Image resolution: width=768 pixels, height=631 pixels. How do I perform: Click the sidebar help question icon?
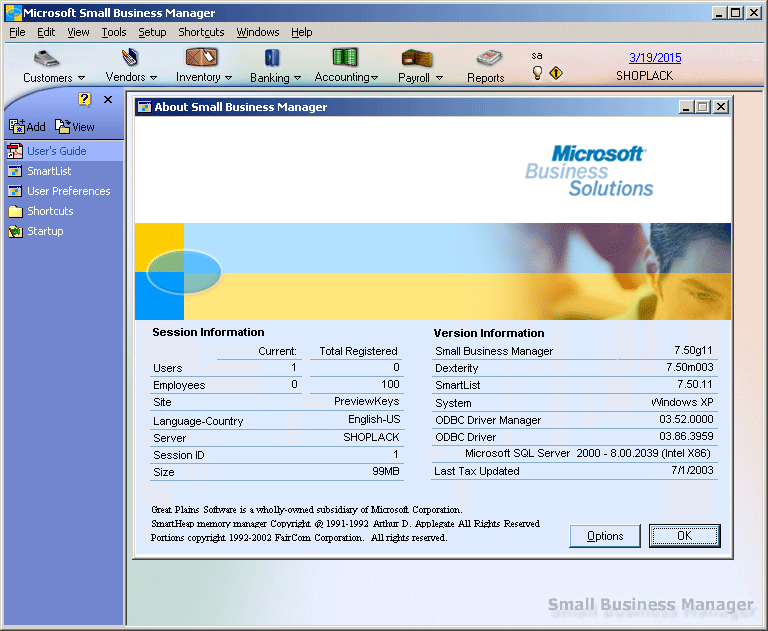(x=84, y=99)
